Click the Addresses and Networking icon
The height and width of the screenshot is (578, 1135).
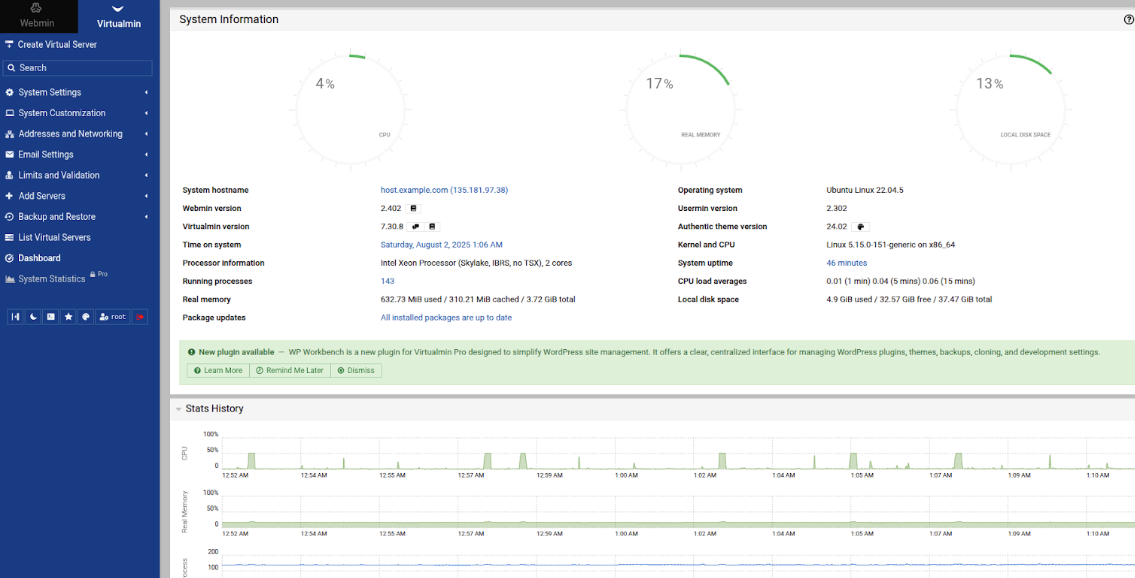click(9, 135)
